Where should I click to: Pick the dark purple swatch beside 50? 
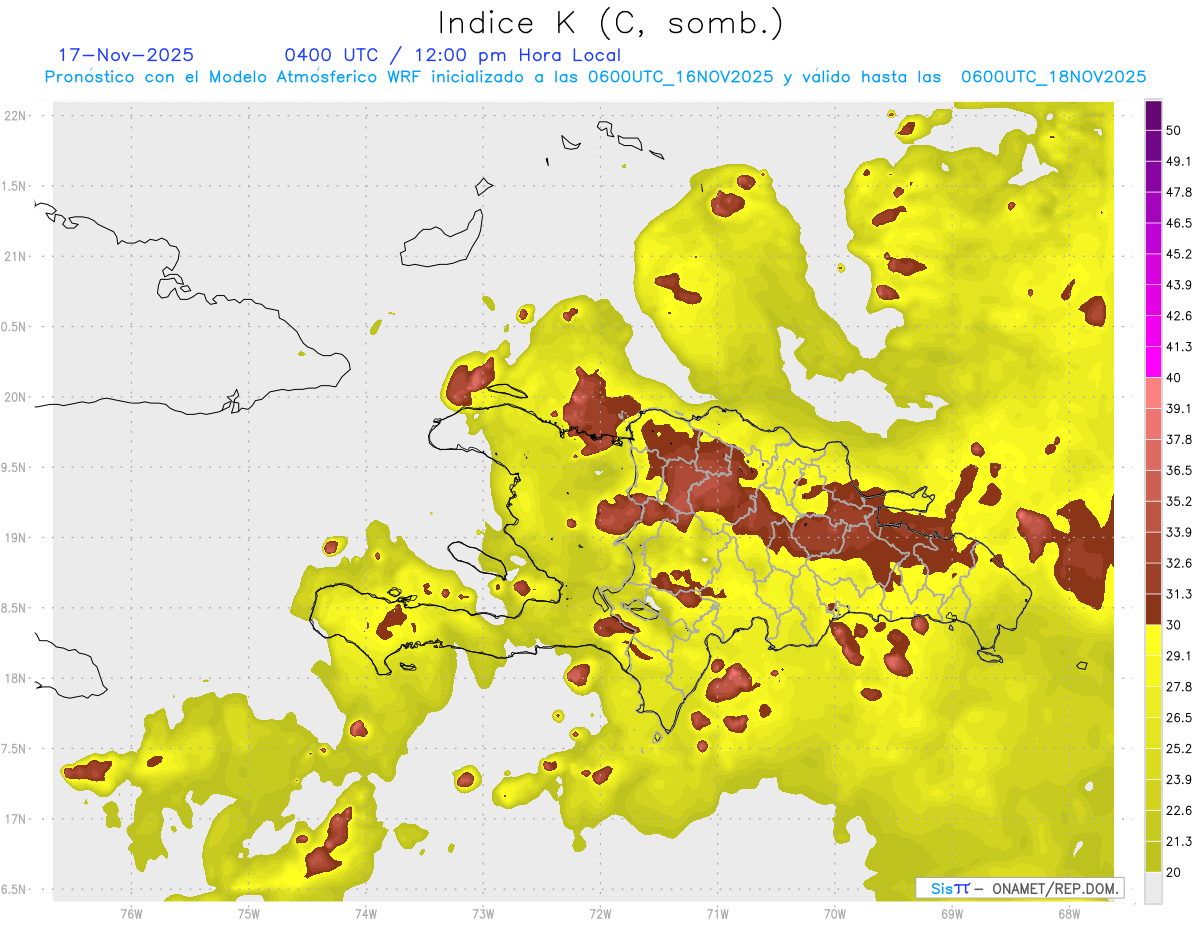click(x=1153, y=115)
